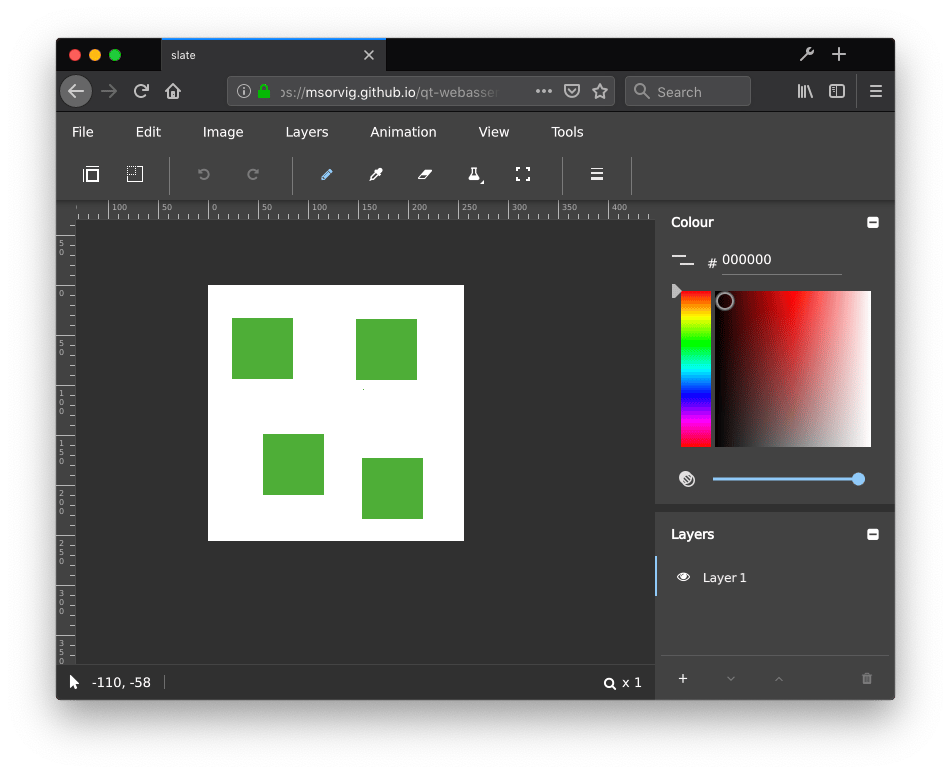Click the move layer down chevron
This screenshot has height=774, width=951.
[731, 679]
